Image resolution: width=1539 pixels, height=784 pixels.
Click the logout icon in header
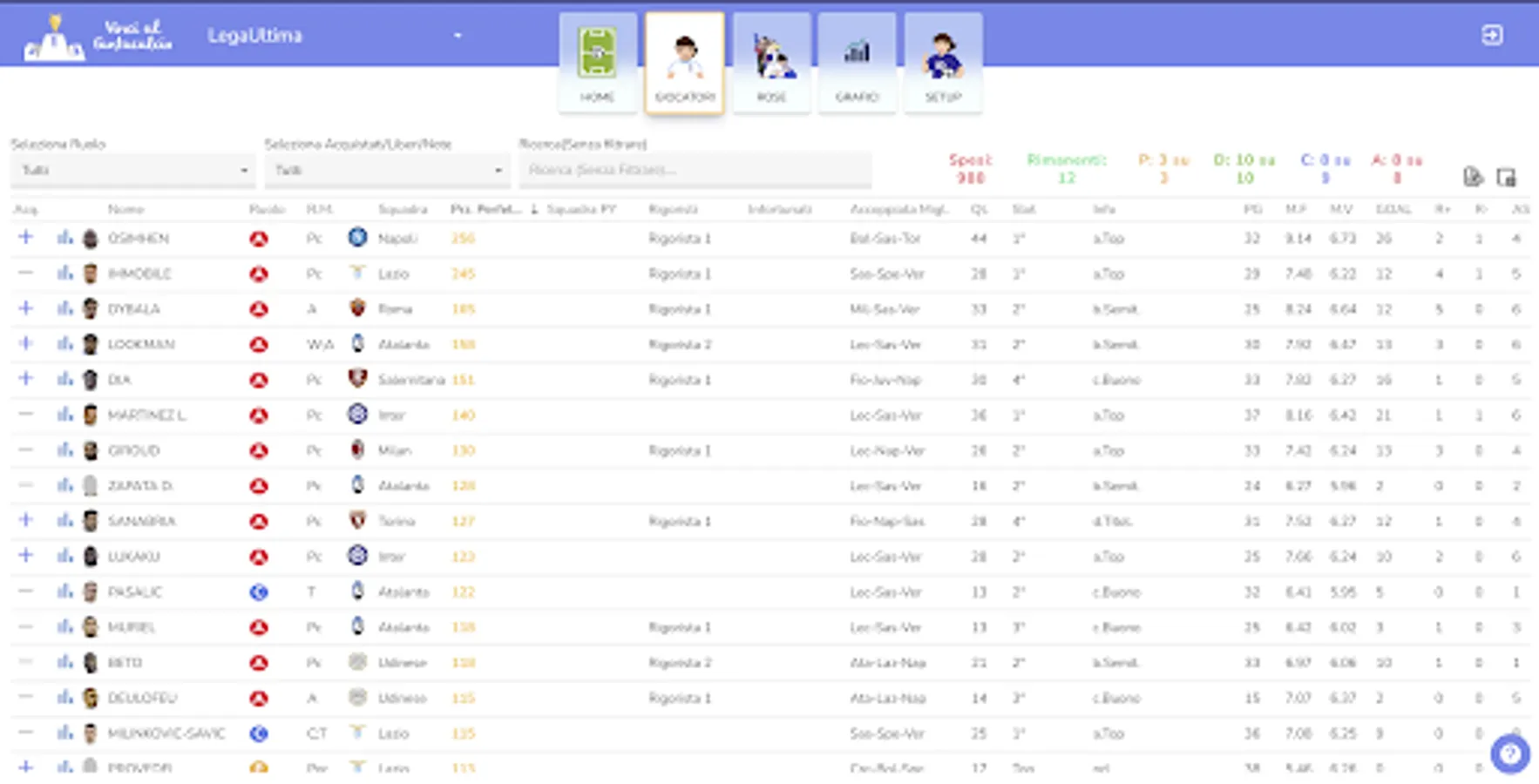click(1492, 35)
